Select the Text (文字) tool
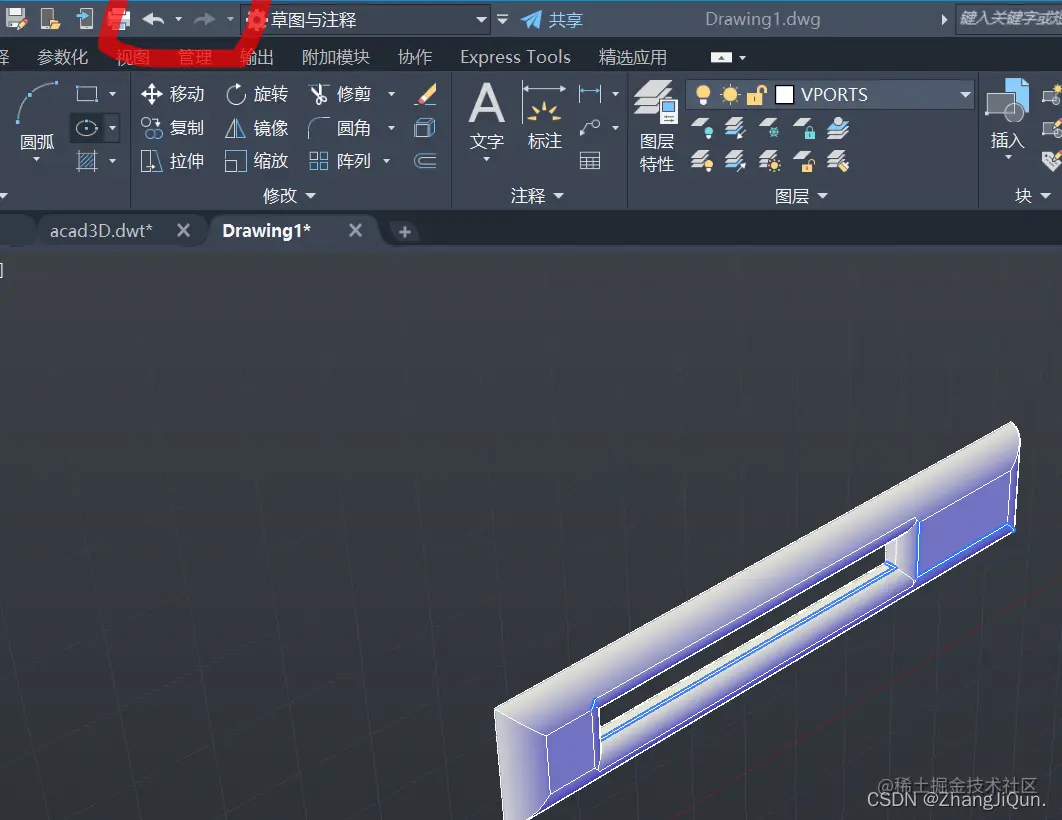Image resolution: width=1062 pixels, height=820 pixels. tap(486, 119)
